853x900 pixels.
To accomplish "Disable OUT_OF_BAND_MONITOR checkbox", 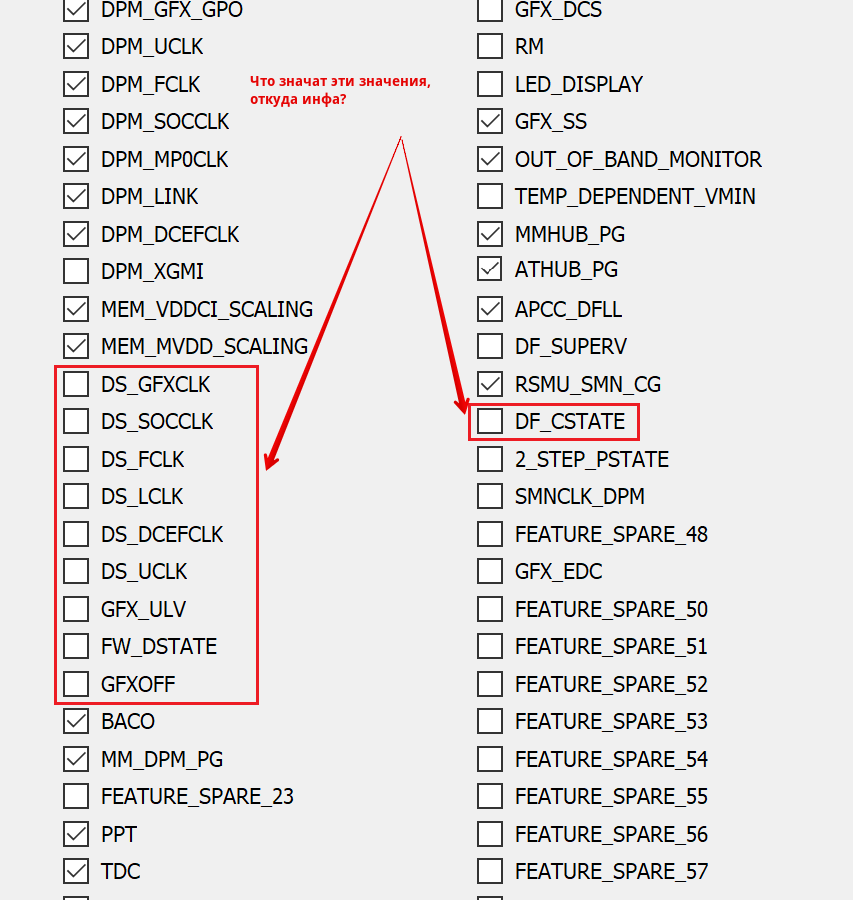I will pyautogui.click(x=490, y=159).
